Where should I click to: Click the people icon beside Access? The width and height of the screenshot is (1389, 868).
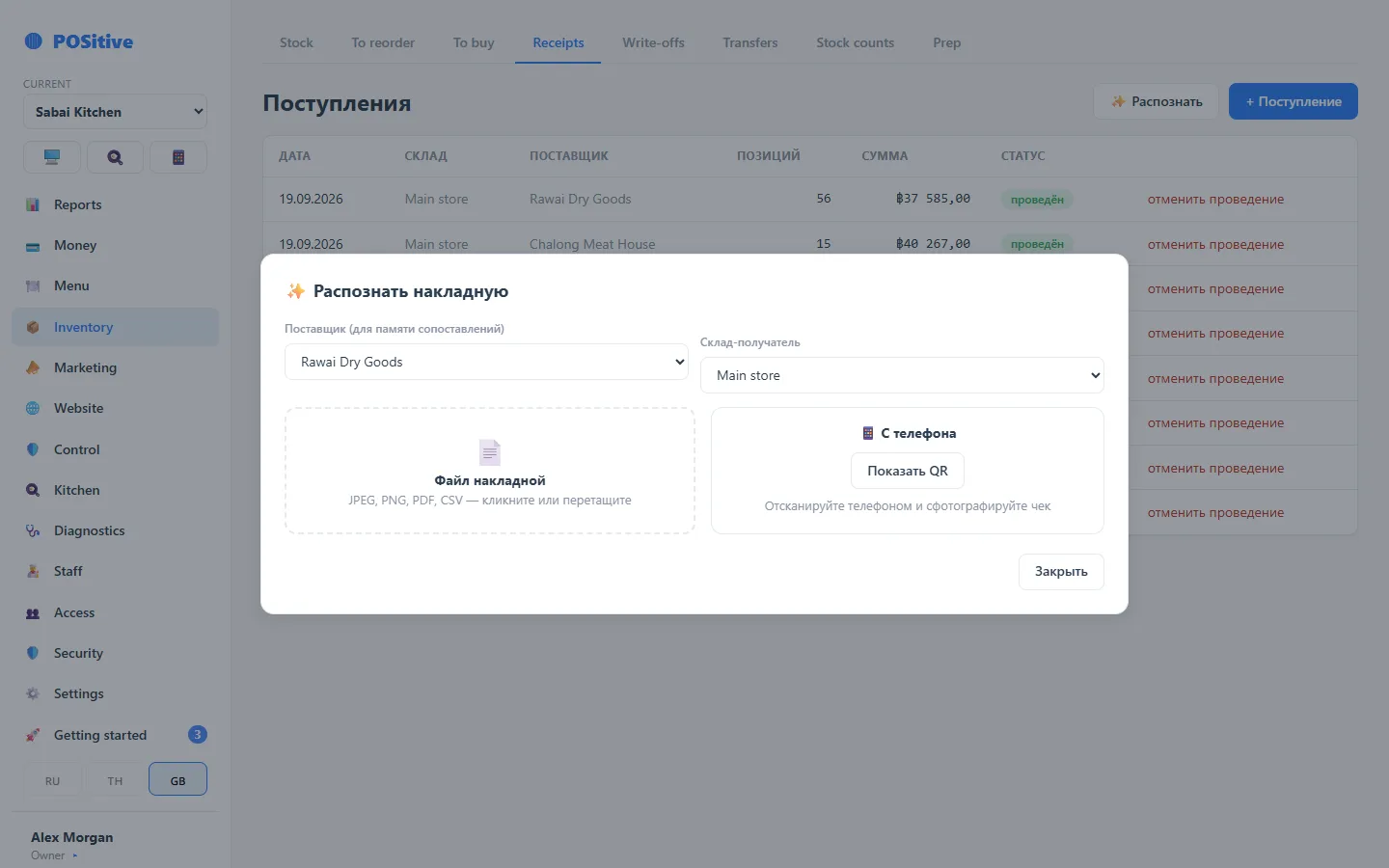point(33,613)
